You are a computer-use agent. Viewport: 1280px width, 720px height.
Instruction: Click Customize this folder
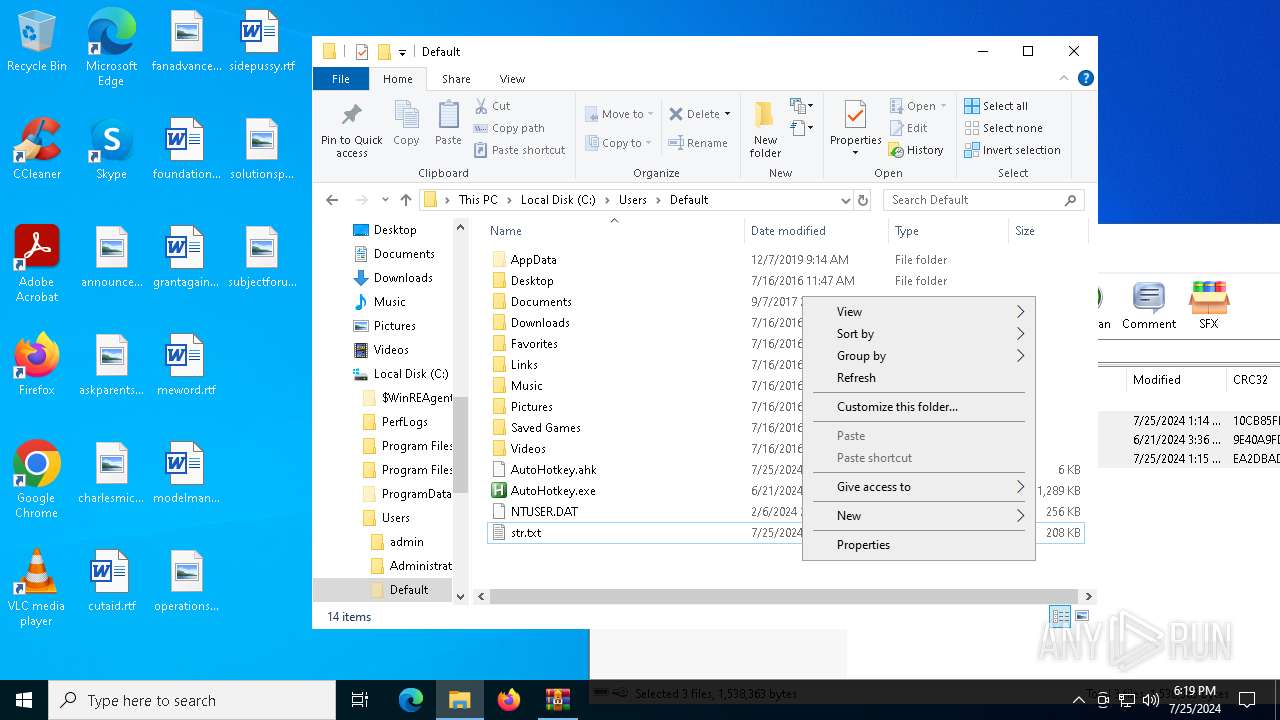(x=918, y=407)
